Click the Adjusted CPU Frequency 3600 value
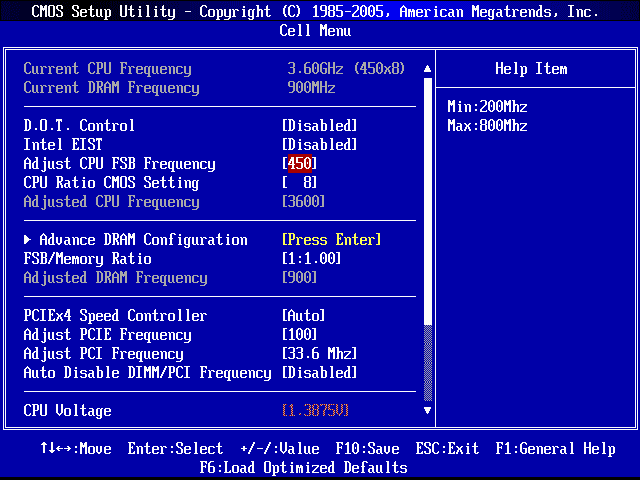640x480 pixels. pyautogui.click(x=303, y=201)
